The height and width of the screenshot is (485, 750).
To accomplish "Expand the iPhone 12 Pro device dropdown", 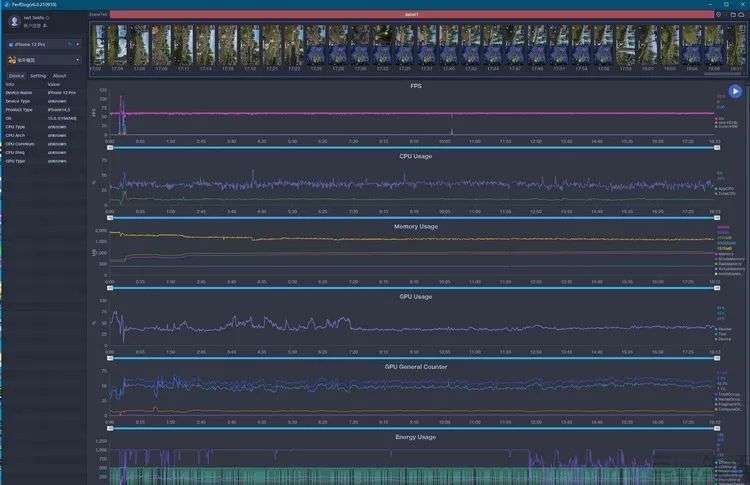I will (78, 44).
